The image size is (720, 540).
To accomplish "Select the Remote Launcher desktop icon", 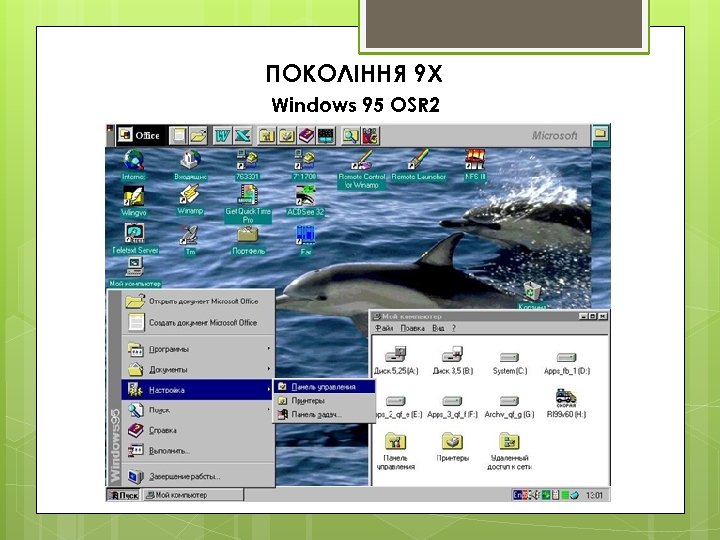I will (418, 165).
